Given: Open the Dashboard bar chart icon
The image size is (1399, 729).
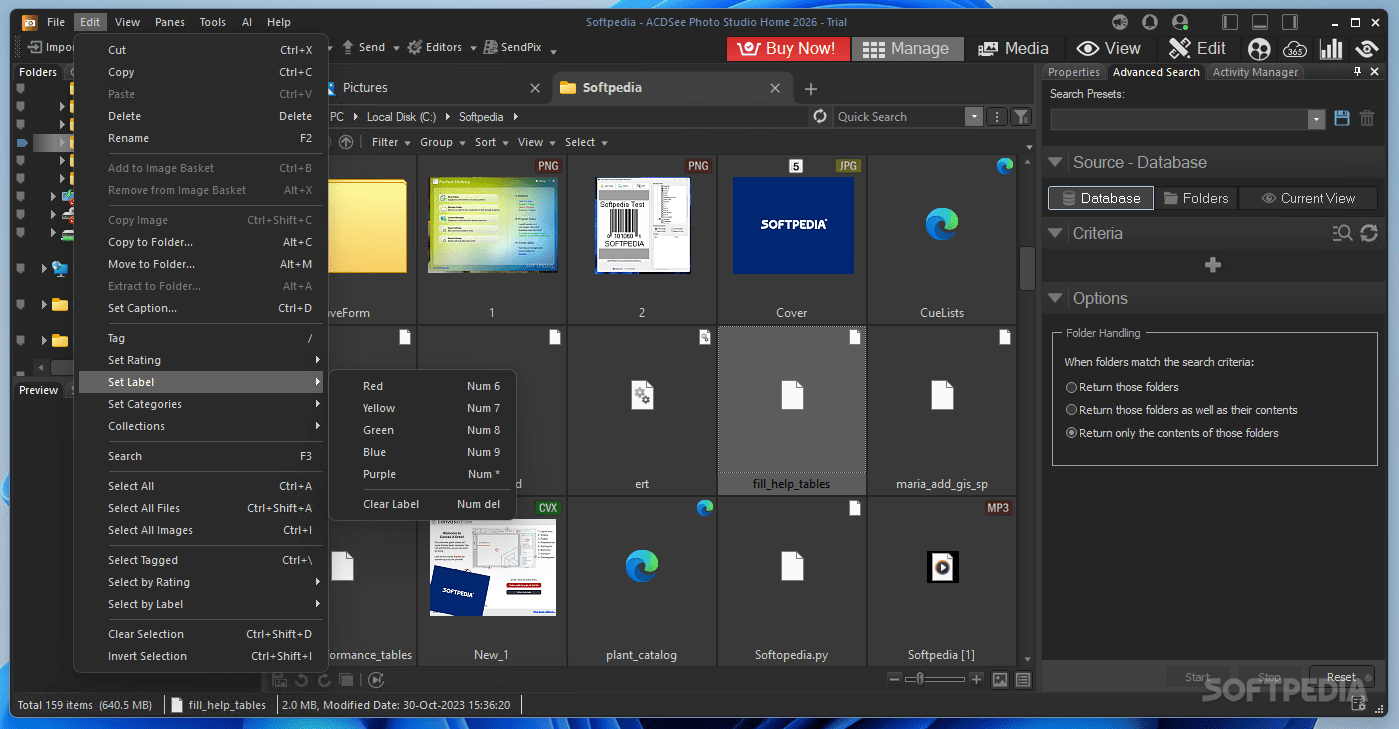Looking at the screenshot, I should [x=1331, y=48].
